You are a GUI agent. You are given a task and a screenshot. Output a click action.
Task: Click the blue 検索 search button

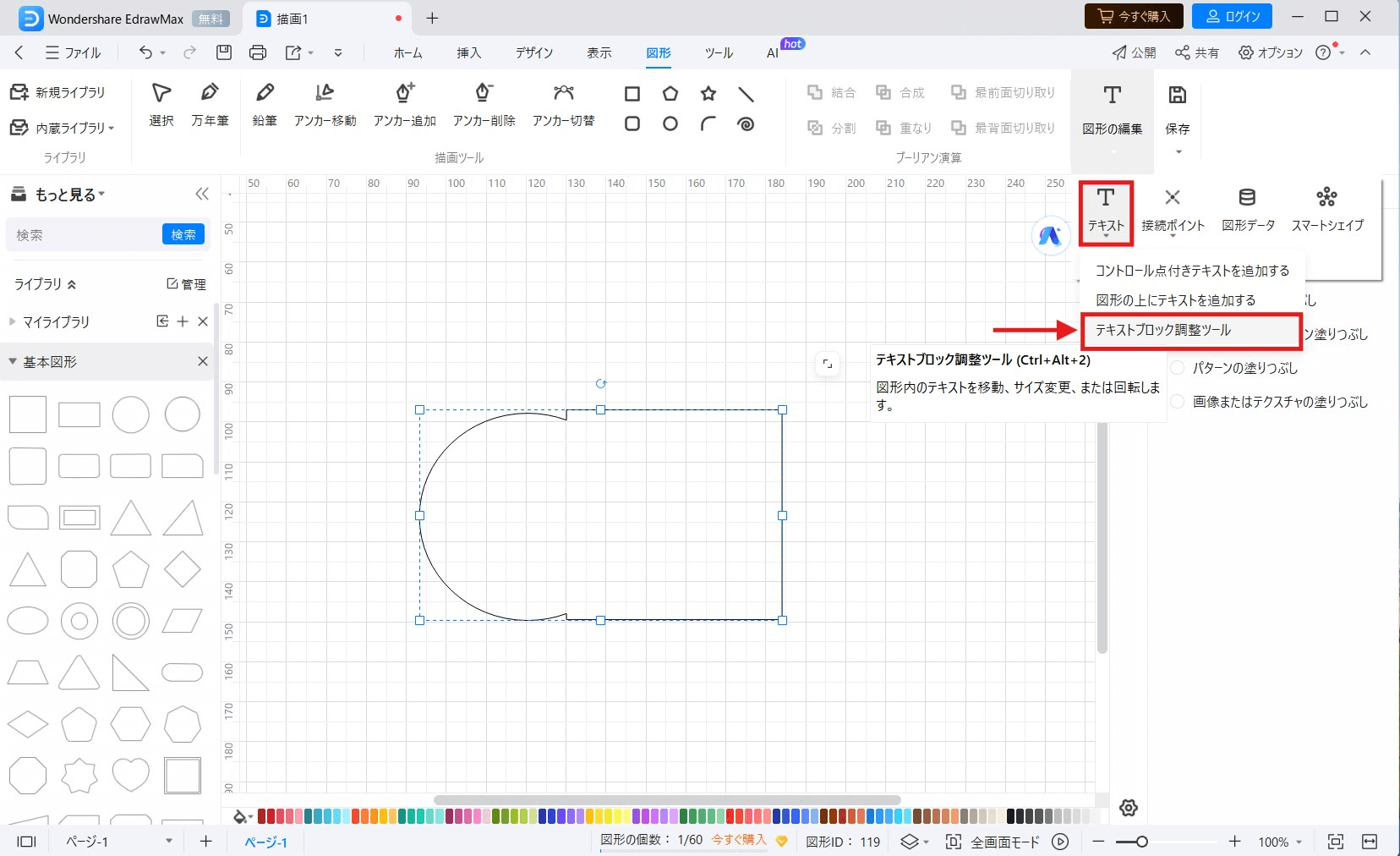(183, 234)
